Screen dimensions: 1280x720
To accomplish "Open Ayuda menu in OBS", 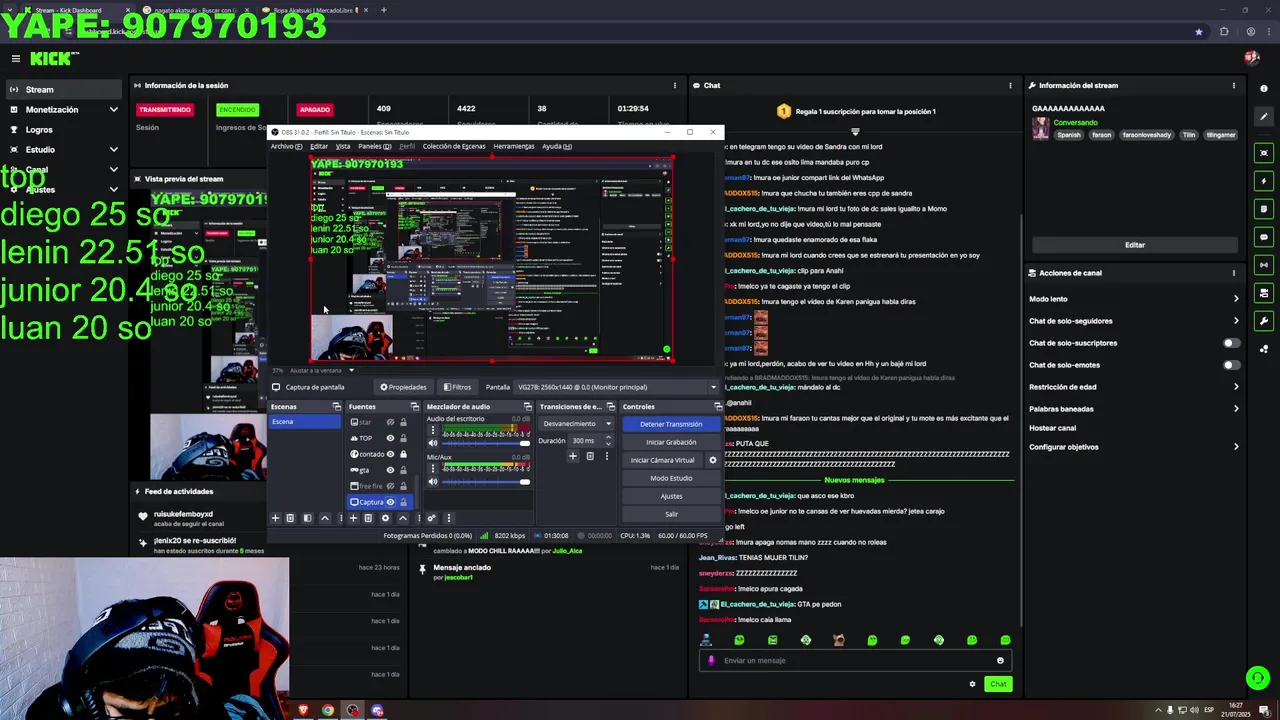I will point(556,146).
